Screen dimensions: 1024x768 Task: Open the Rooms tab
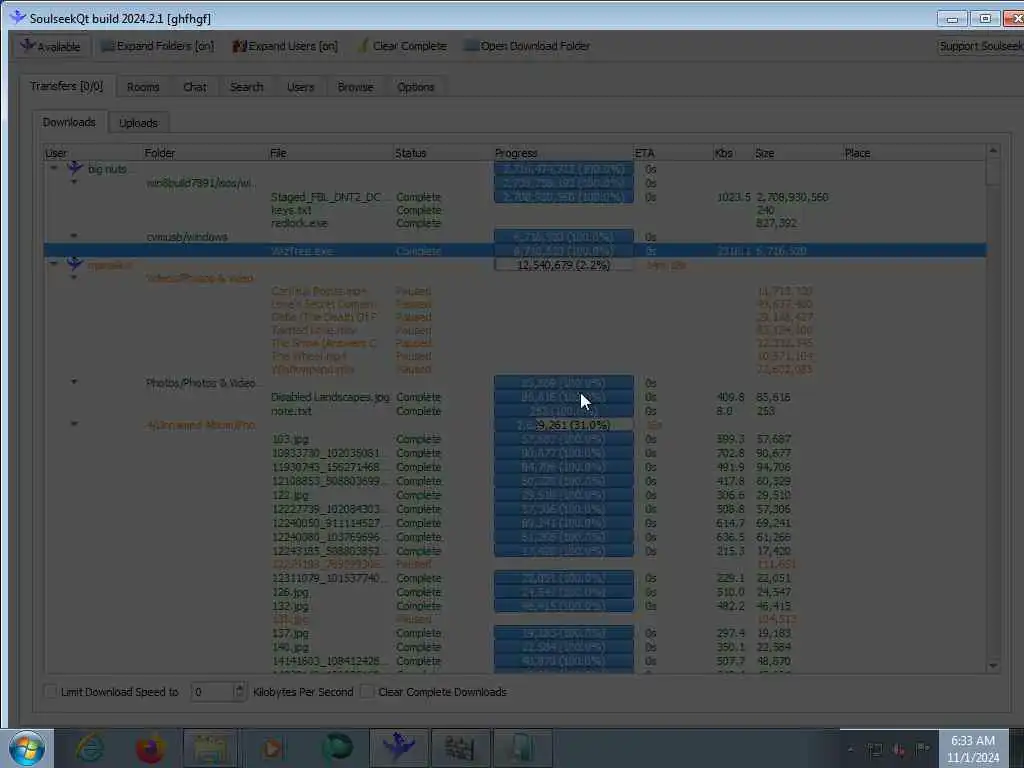tap(143, 87)
